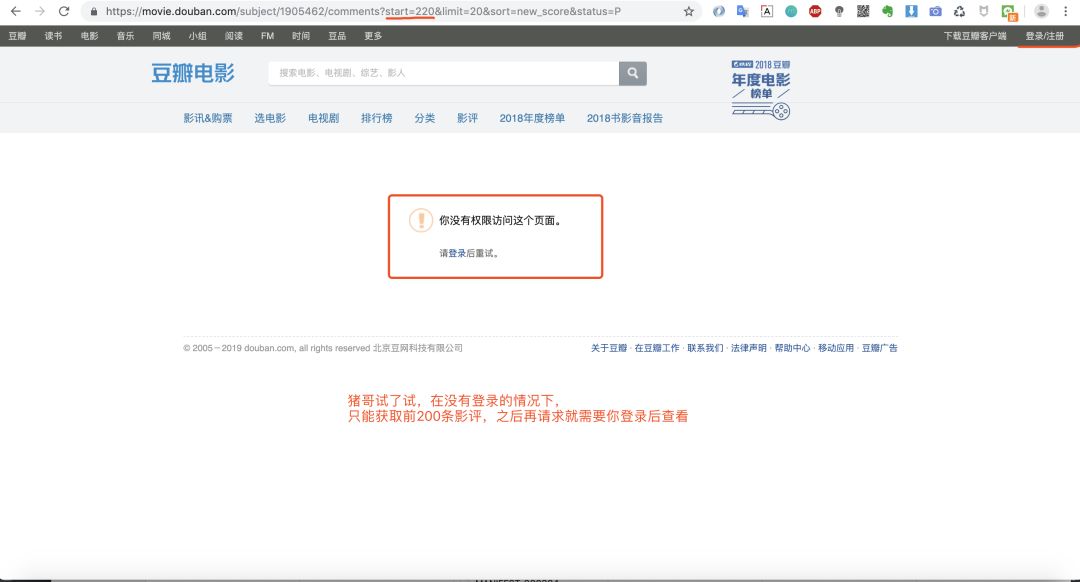Go to 阅读 in the top bar
The width and height of the screenshot is (1080, 582).
[x=233, y=36]
